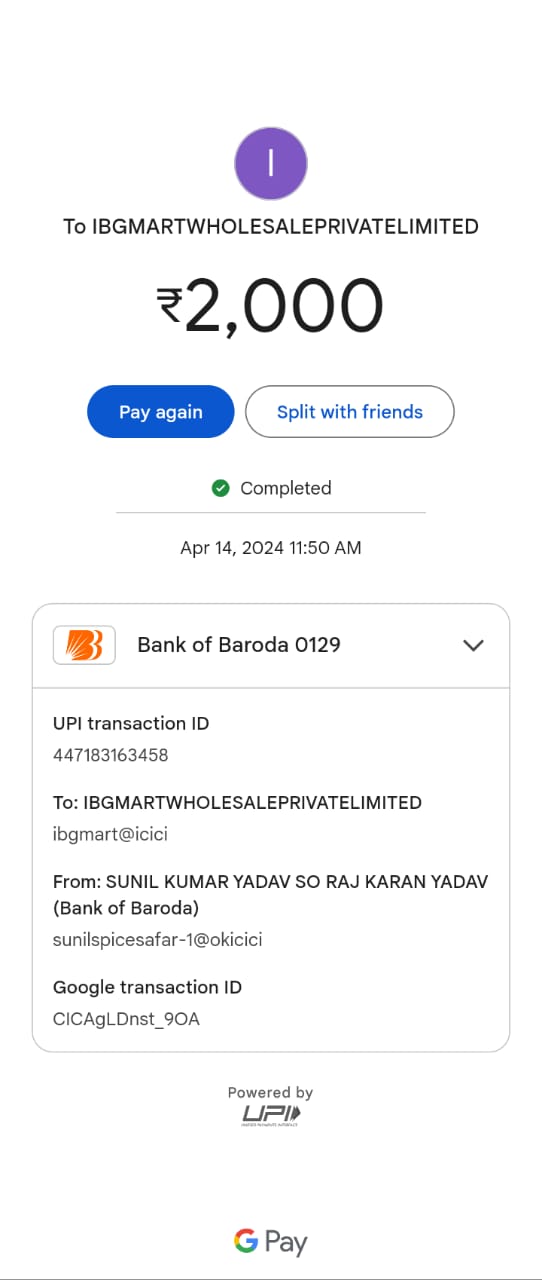Click the green Completed checkmark icon

pos(221,488)
